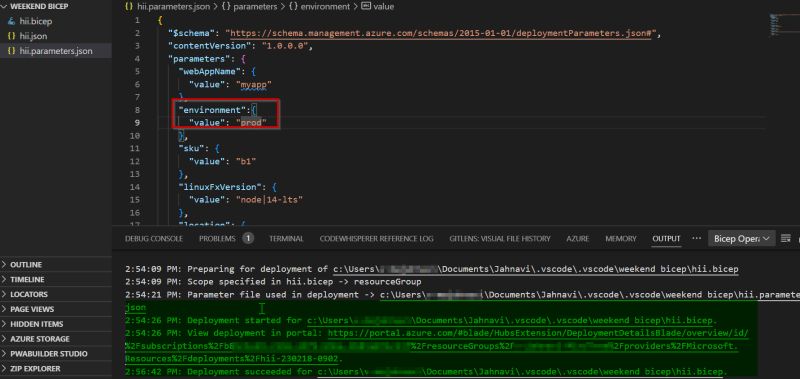Open the hii.bicep path in Preparing line
Screen dimensions: 800x379
[x=536, y=269]
